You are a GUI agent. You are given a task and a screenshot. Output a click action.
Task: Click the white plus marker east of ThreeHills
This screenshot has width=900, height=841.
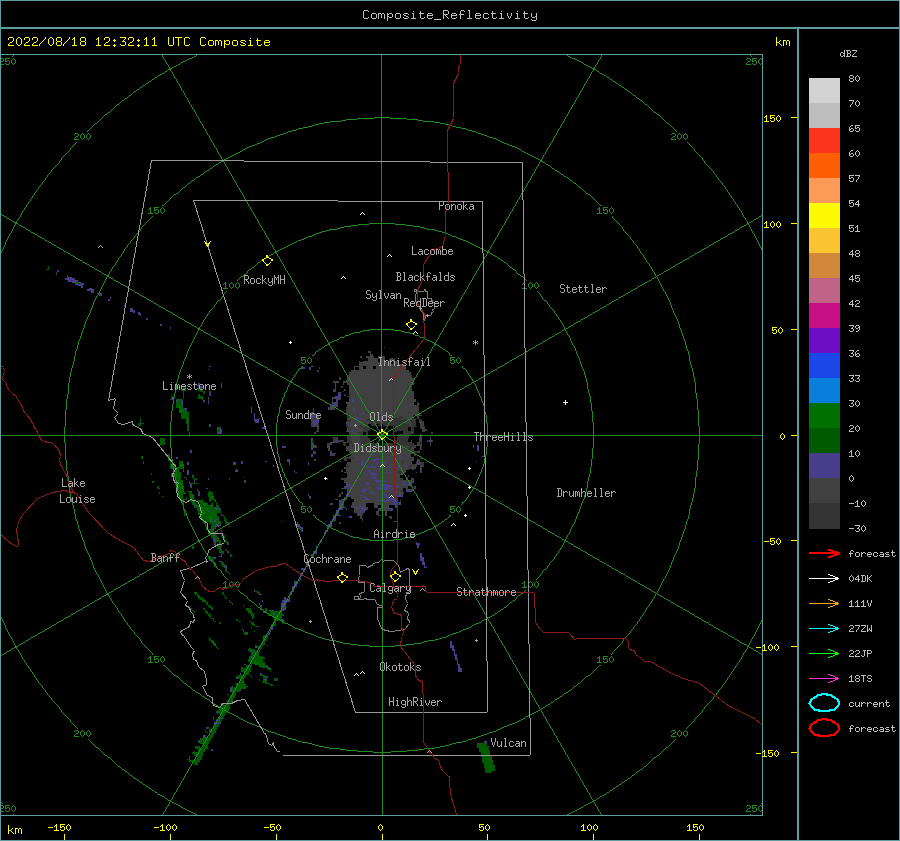click(x=565, y=402)
